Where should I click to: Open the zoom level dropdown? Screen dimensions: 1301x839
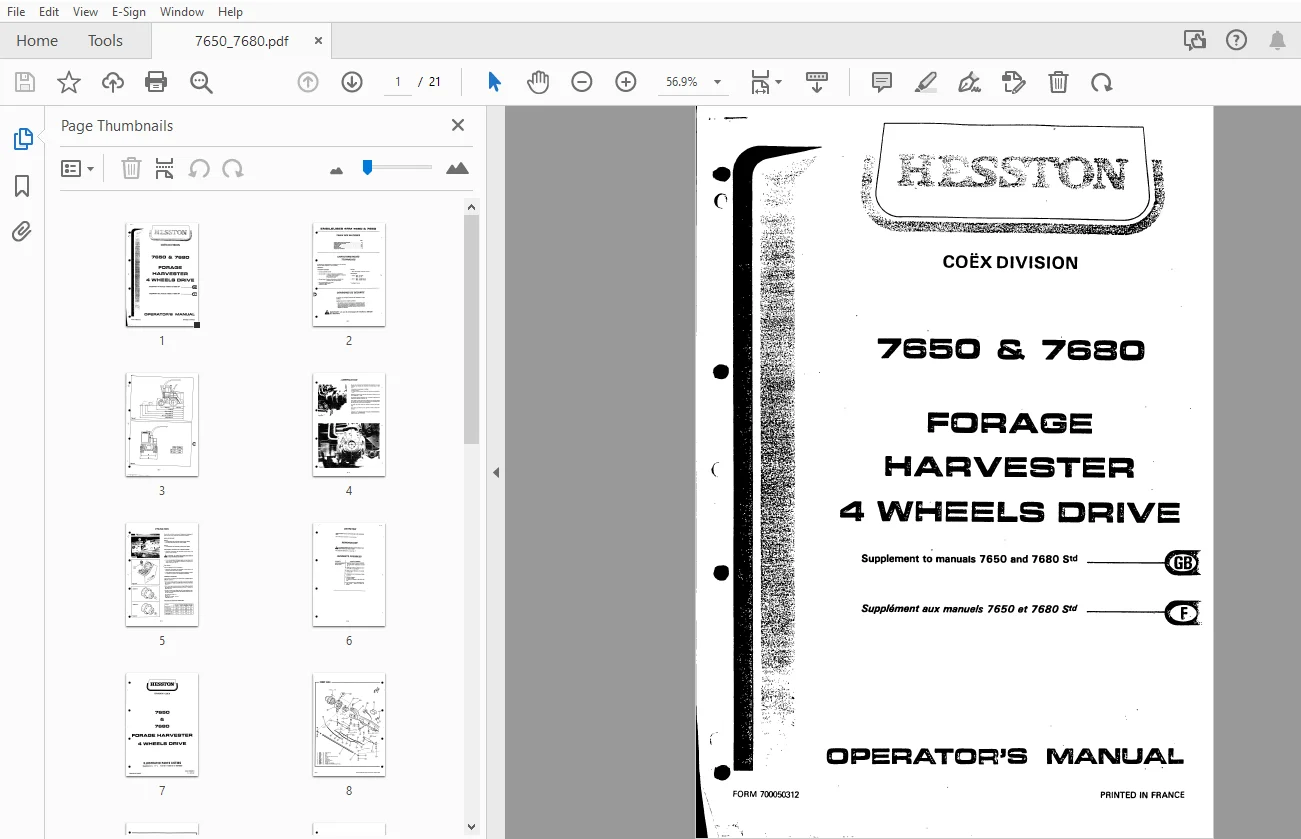(717, 82)
